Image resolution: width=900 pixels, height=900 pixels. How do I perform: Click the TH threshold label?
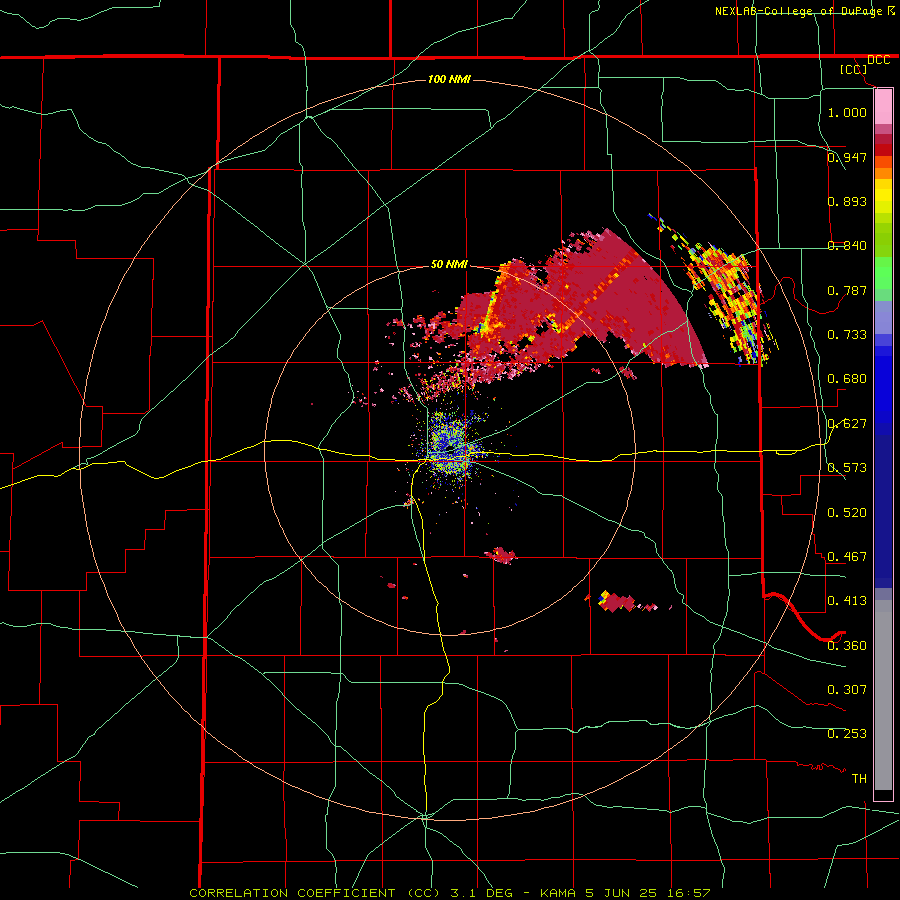click(859, 778)
